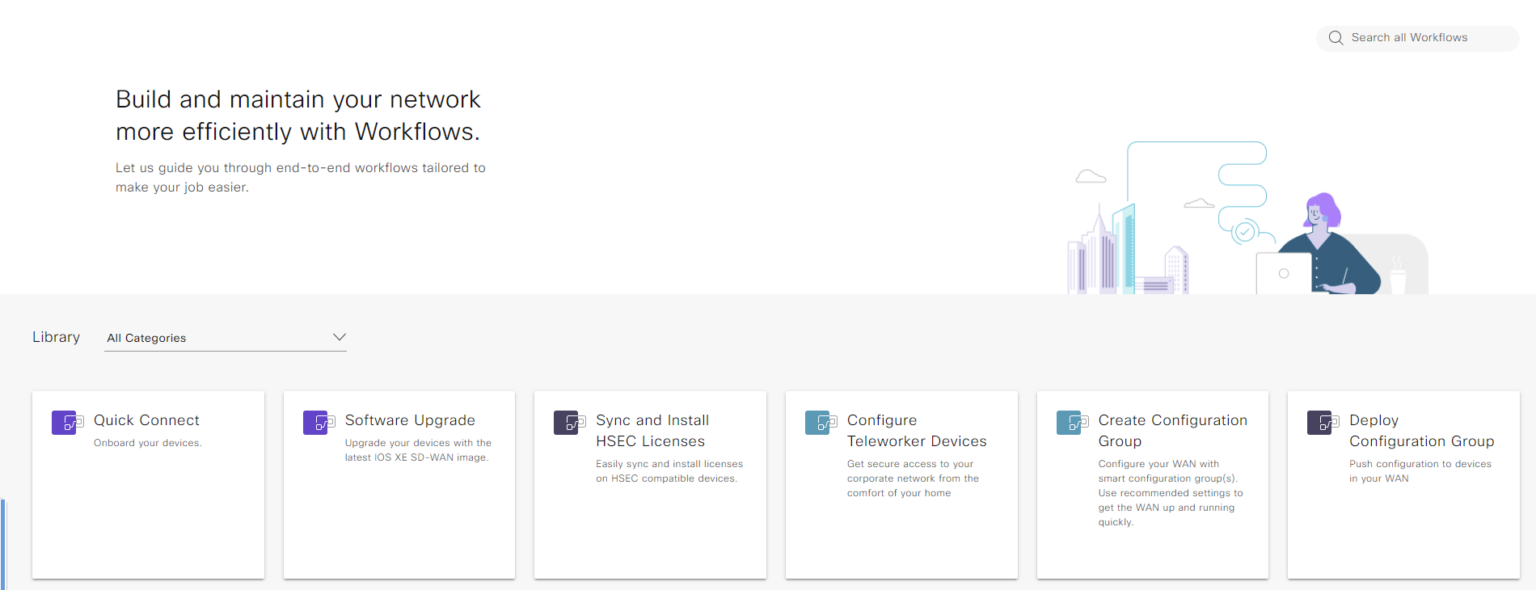
Task: Start the Configure Teleworker Devices workflow
Action: (901, 484)
